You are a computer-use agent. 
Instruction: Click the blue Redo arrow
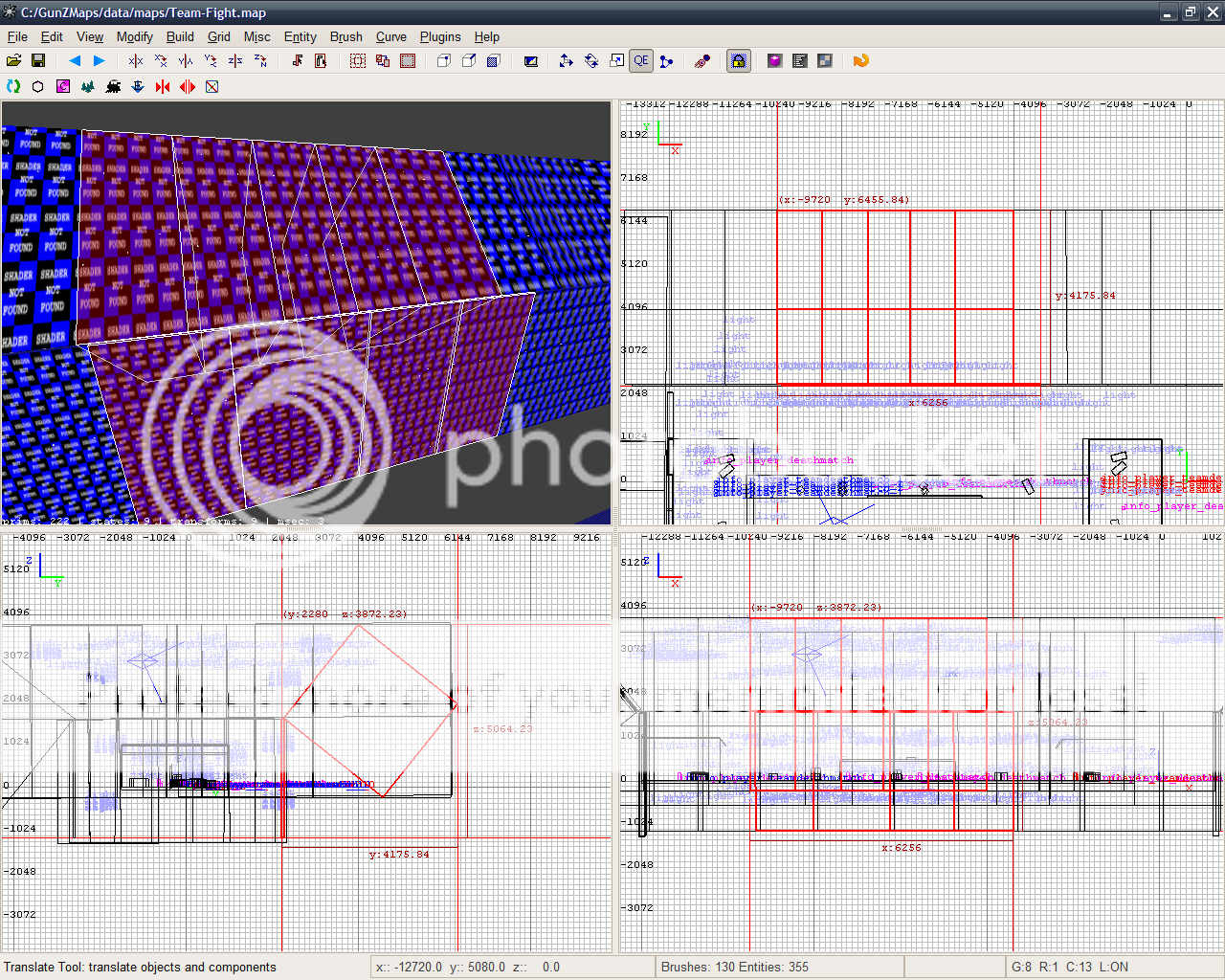[99, 61]
